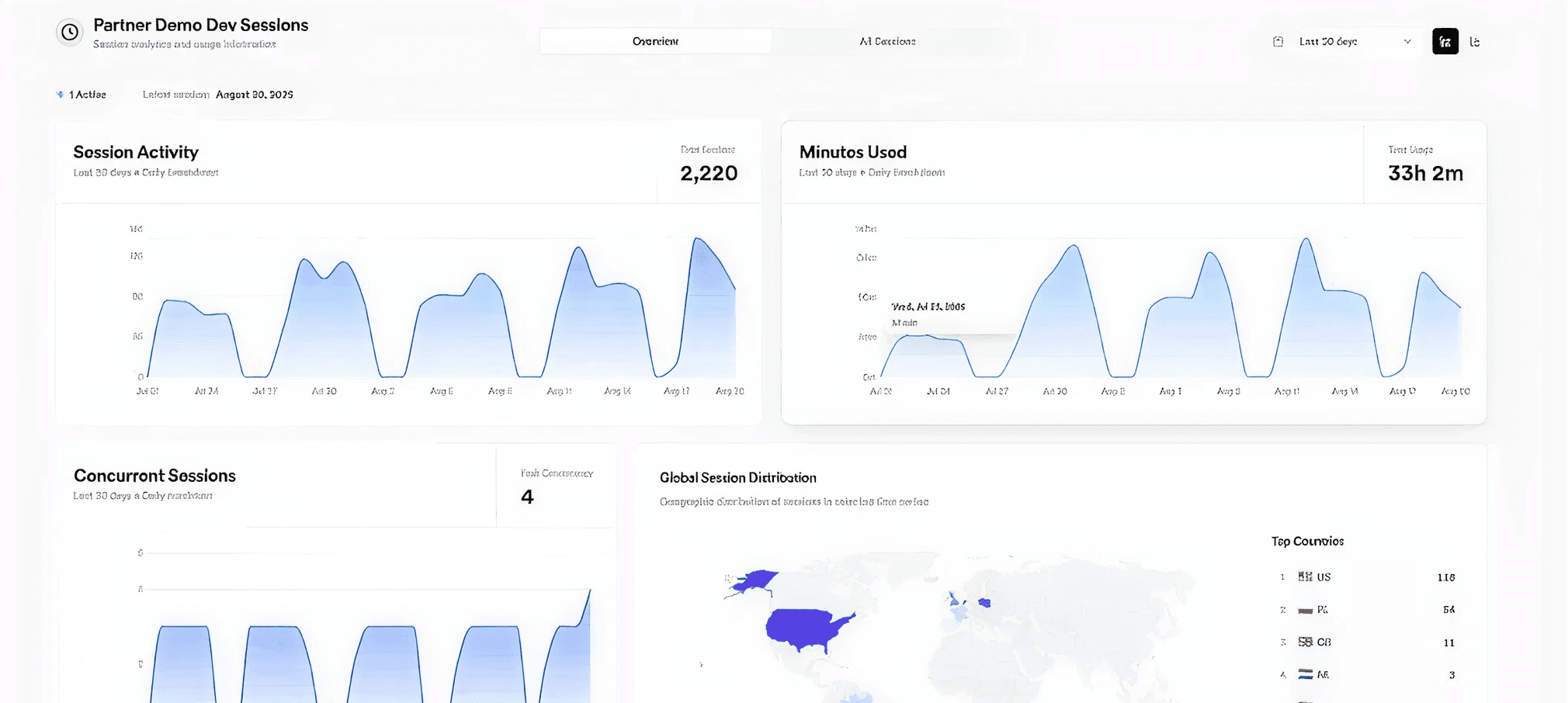
Task: Click the chevron arrow of the date range selector
Action: tap(1407, 42)
